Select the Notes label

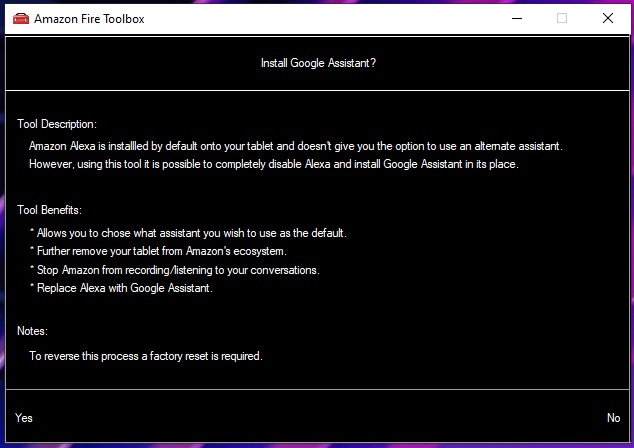point(32,331)
